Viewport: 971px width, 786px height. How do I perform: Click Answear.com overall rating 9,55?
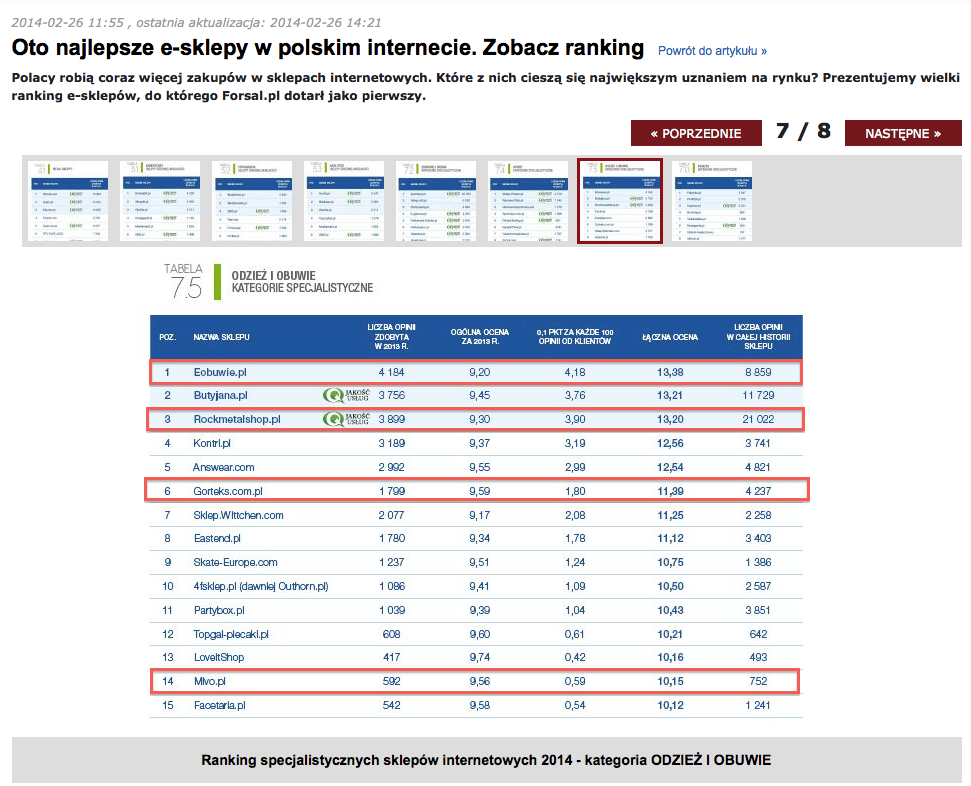(479, 467)
